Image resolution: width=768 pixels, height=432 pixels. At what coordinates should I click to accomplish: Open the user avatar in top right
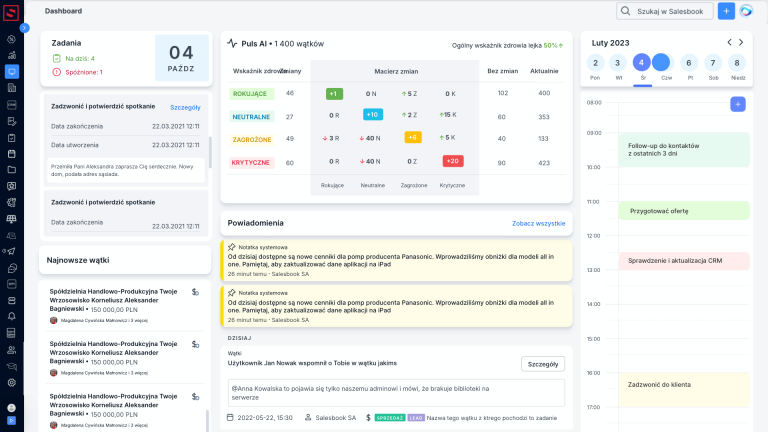(746, 11)
